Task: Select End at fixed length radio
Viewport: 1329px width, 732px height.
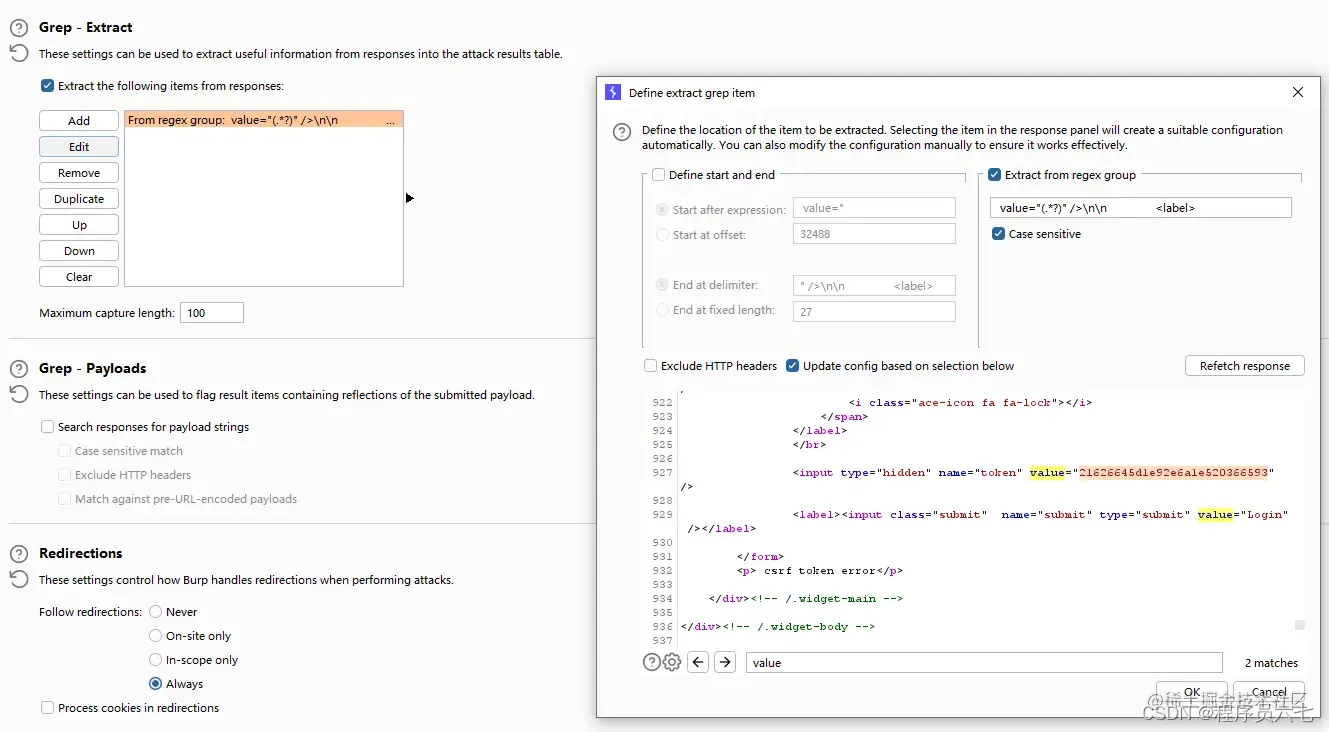Action: coord(662,310)
